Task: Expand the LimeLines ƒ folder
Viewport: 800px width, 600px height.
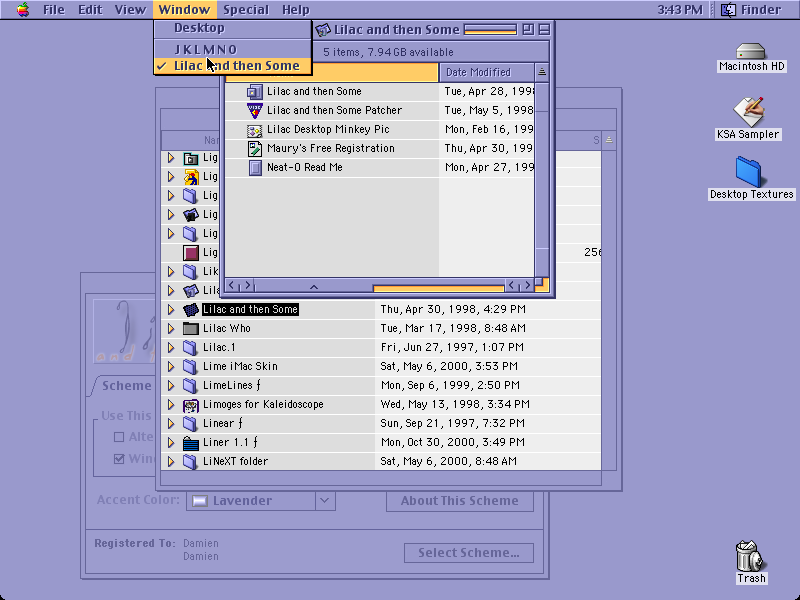Action: pos(171,386)
